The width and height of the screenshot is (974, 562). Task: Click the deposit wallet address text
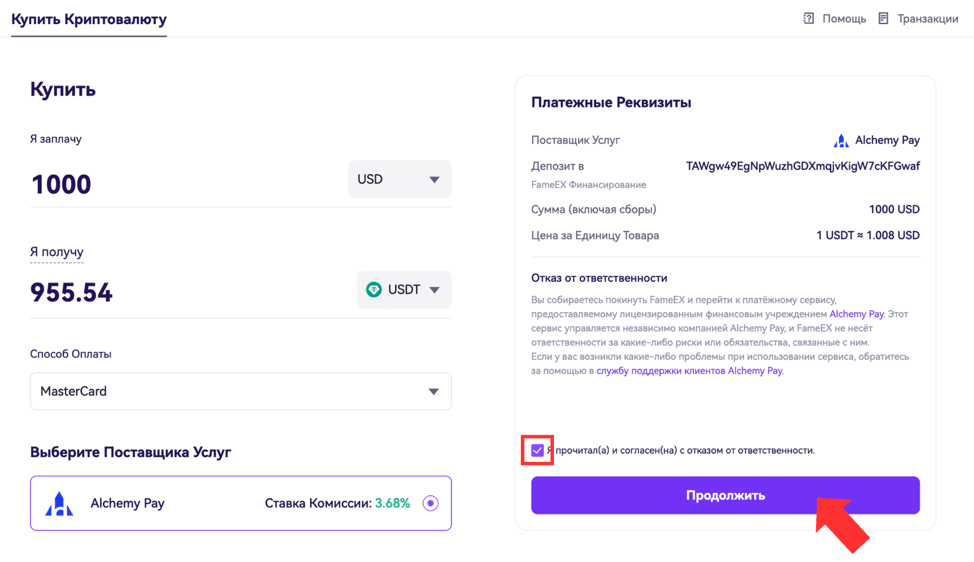point(803,166)
